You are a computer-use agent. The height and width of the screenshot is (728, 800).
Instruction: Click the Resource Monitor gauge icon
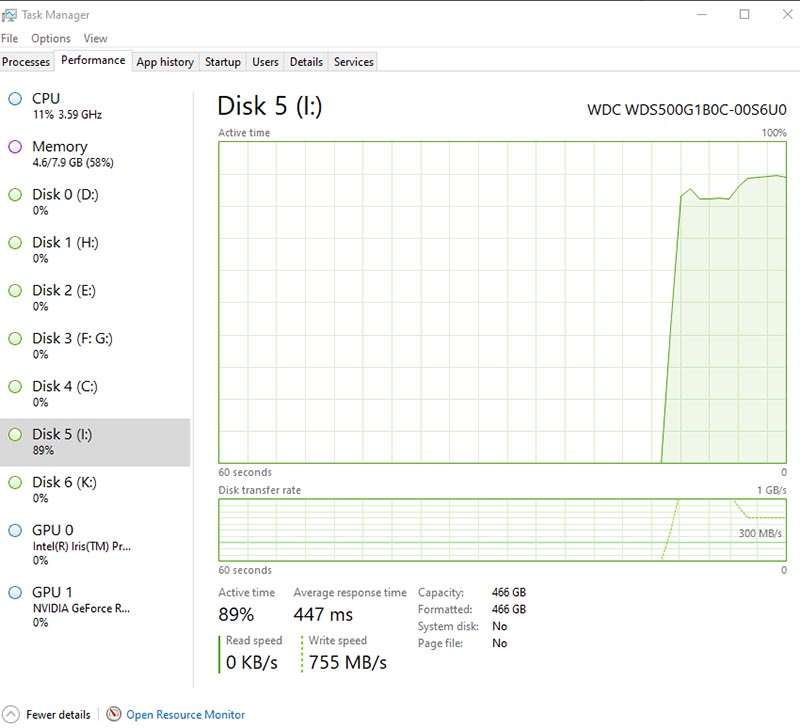tap(113, 714)
